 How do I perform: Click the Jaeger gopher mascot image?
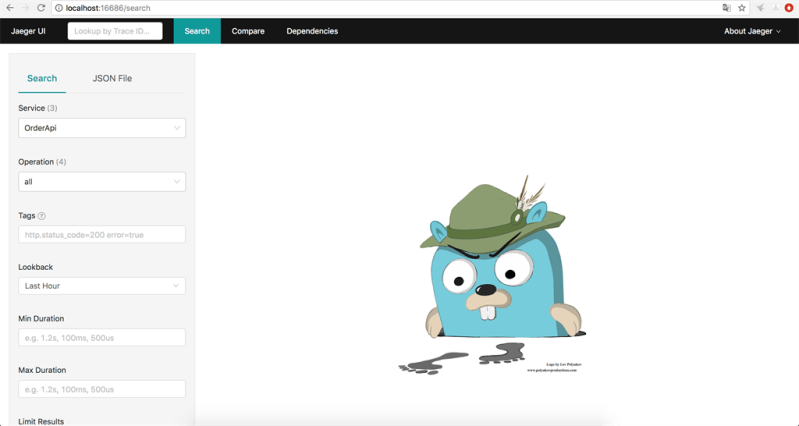tap(493, 275)
